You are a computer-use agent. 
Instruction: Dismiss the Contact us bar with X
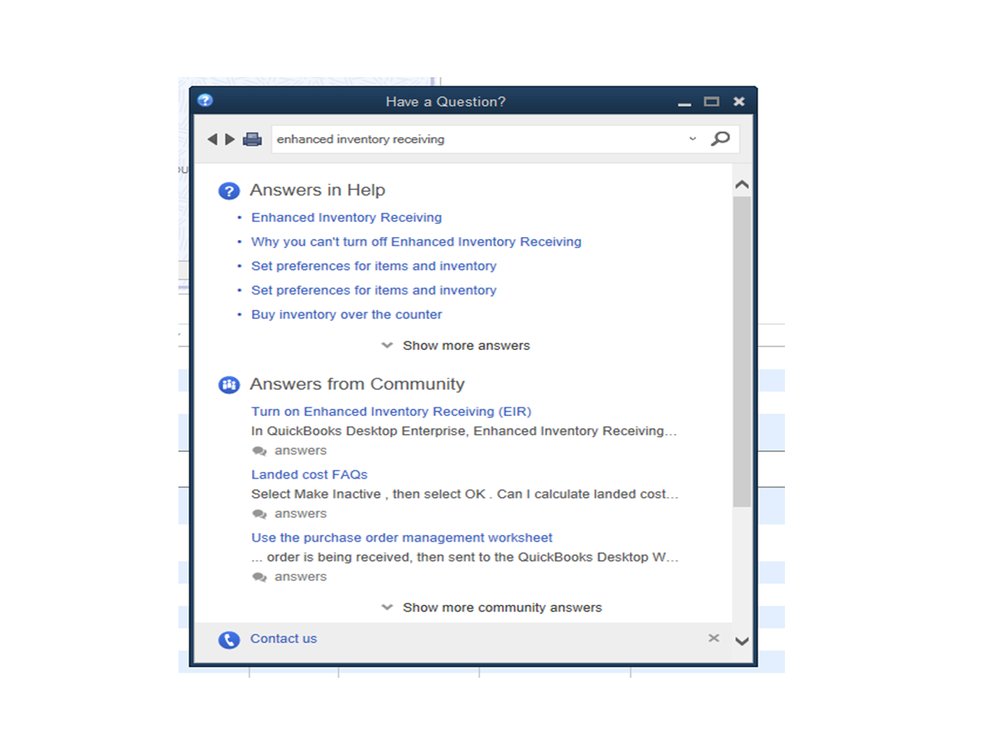click(x=714, y=638)
